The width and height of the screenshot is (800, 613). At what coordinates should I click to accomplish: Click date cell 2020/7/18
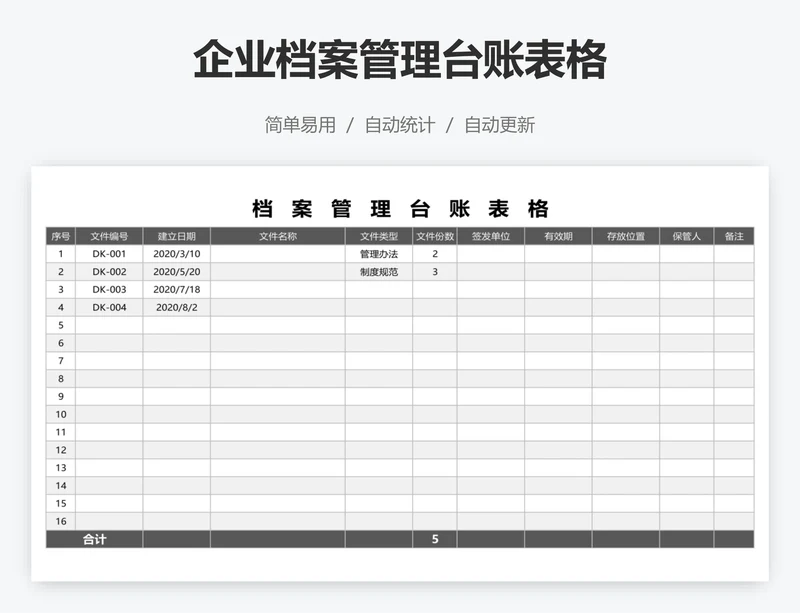coord(177,289)
